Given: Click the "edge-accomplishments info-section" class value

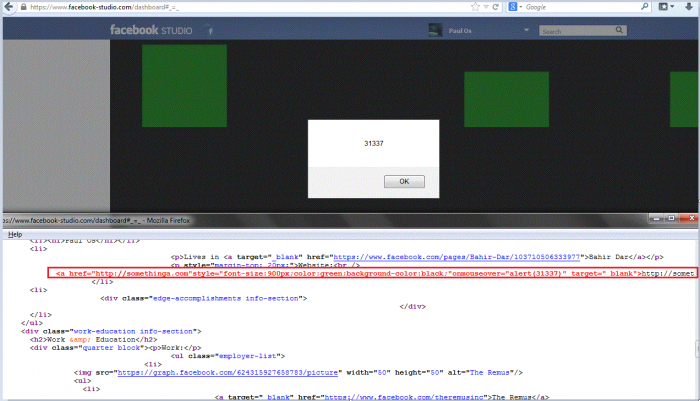Looking at the screenshot, I should pos(226,298).
